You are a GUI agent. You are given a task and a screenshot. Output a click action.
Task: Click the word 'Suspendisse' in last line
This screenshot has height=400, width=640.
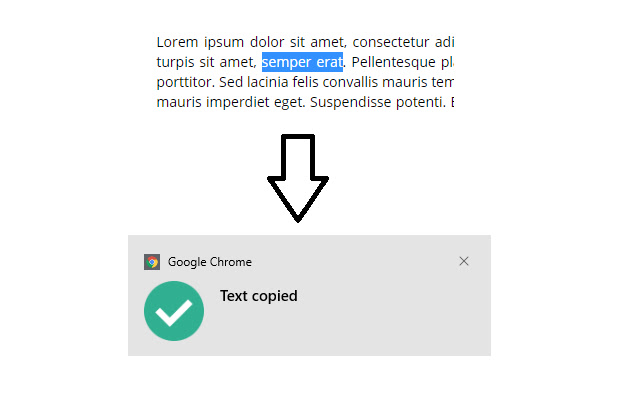(x=351, y=102)
